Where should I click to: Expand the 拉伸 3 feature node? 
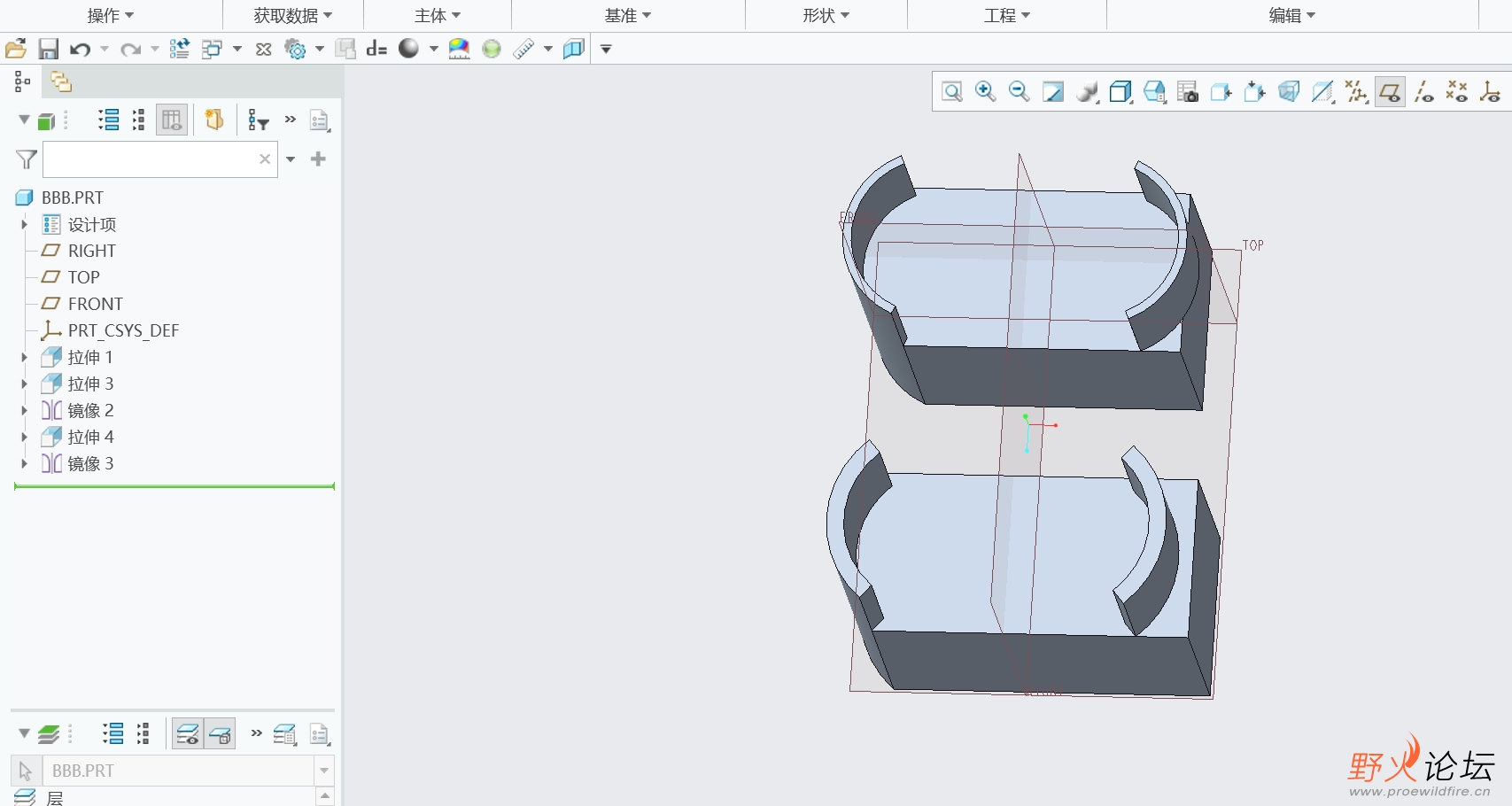click(x=24, y=384)
